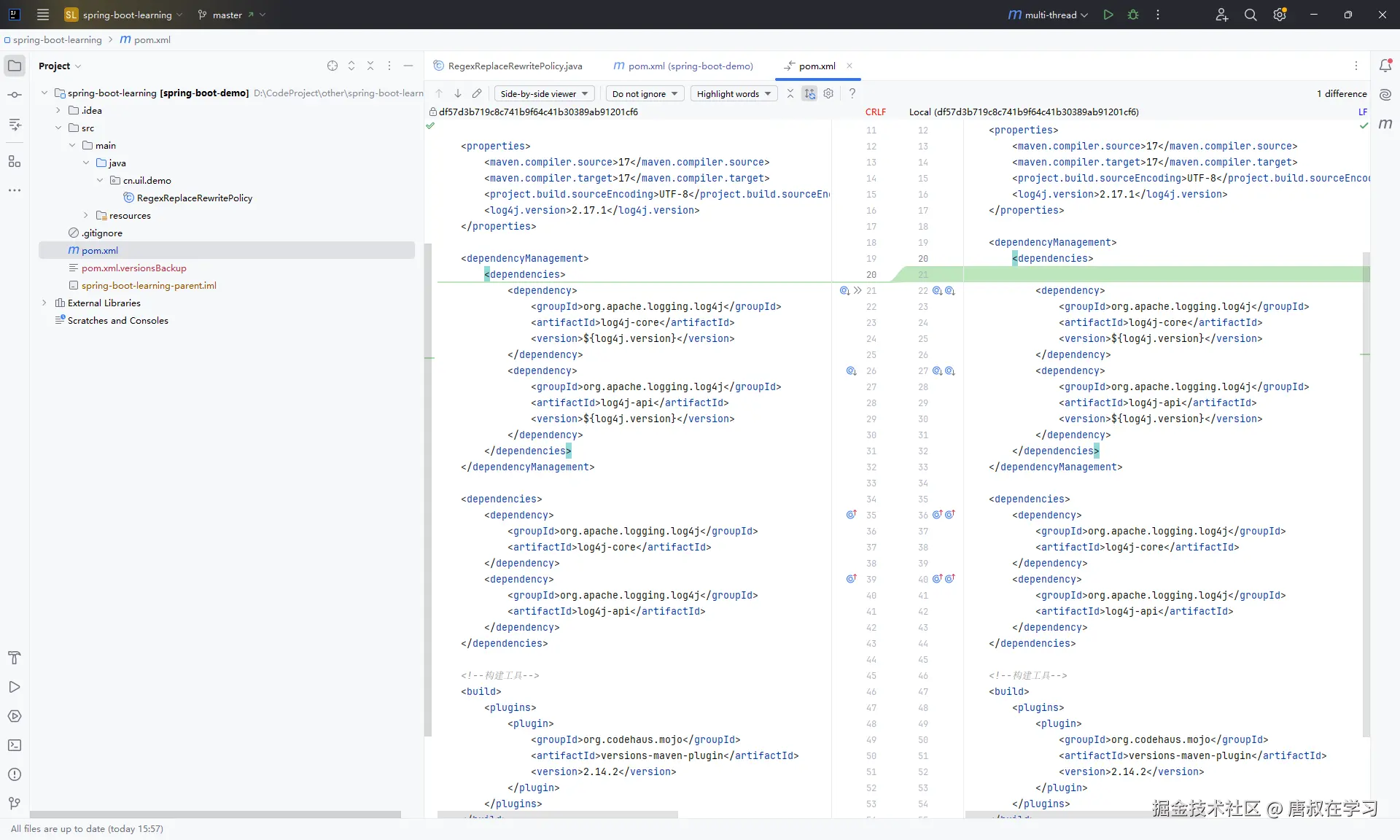Select pom.xml.versionsBackup in project tree
1400x840 pixels.
point(133,268)
